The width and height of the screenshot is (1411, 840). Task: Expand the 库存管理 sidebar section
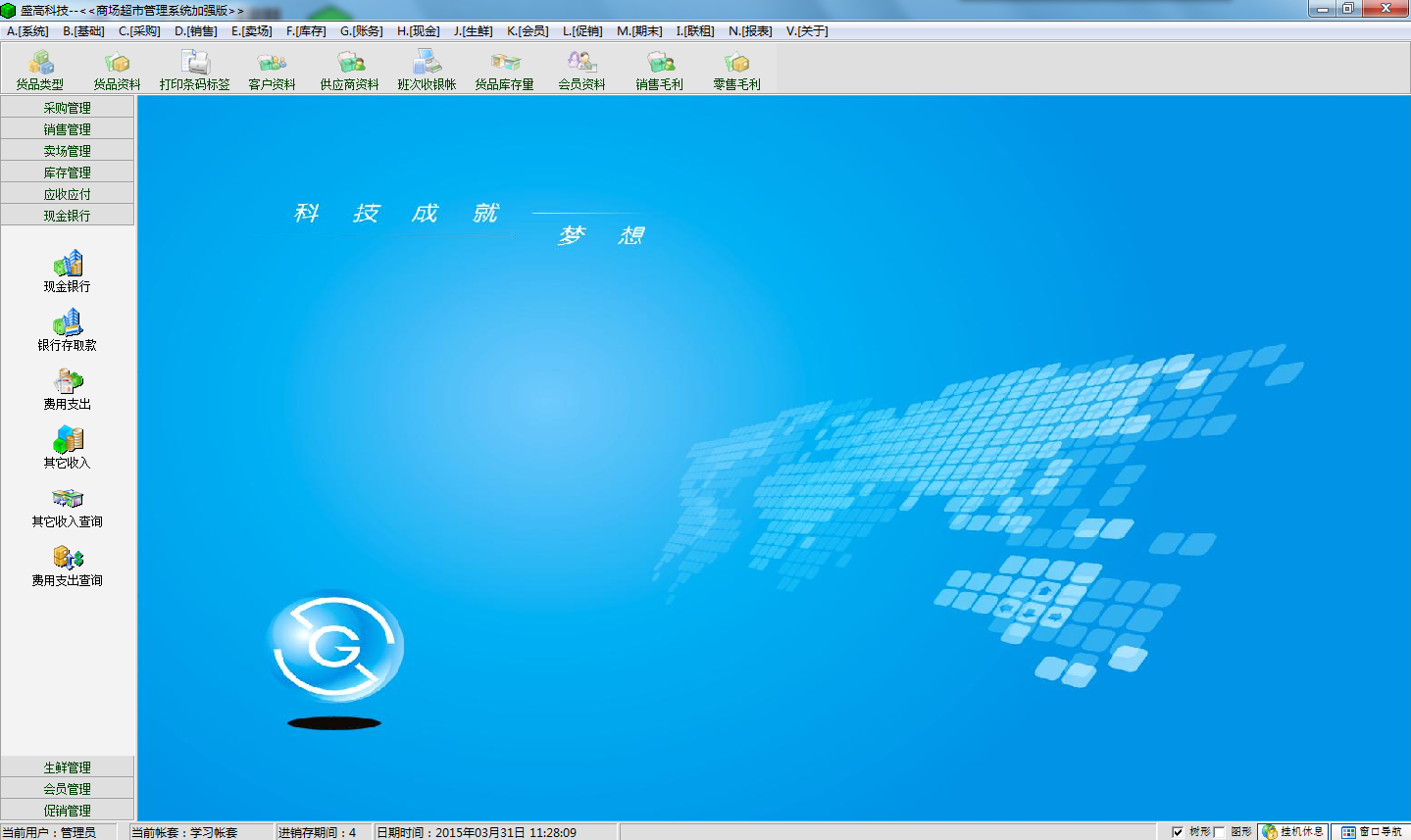67,172
